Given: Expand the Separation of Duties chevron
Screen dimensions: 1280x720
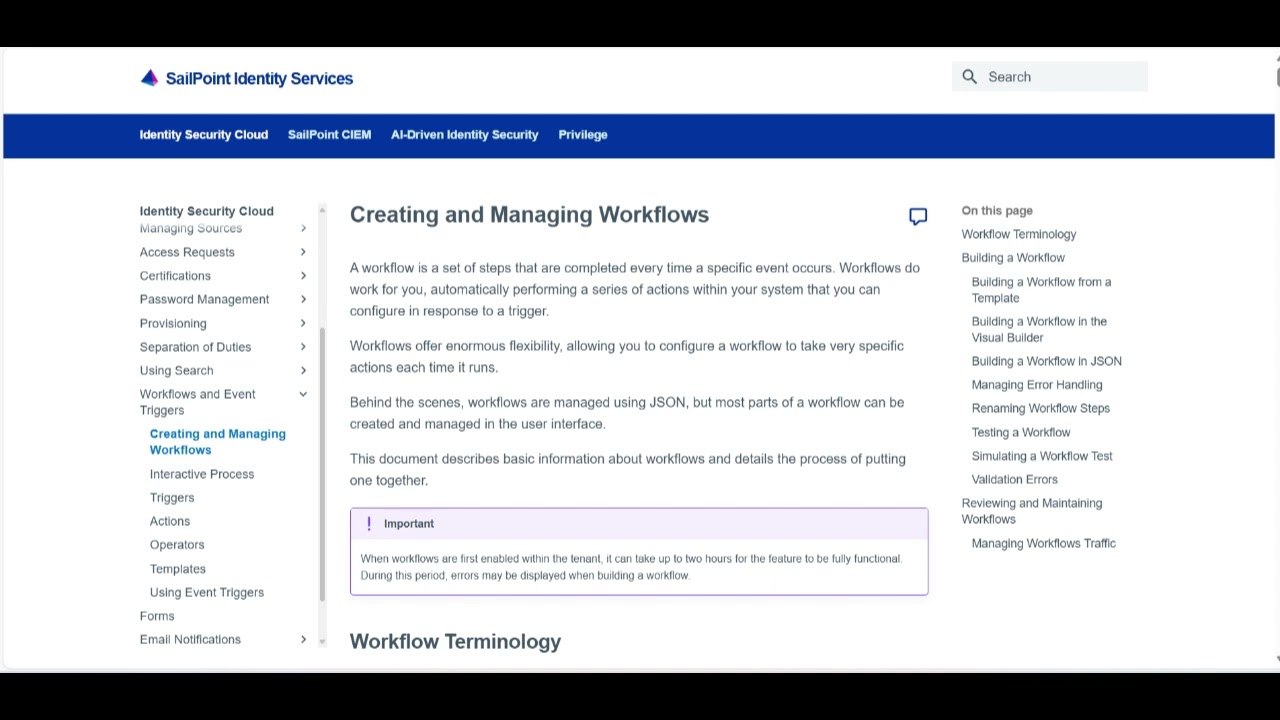Looking at the screenshot, I should click(303, 347).
